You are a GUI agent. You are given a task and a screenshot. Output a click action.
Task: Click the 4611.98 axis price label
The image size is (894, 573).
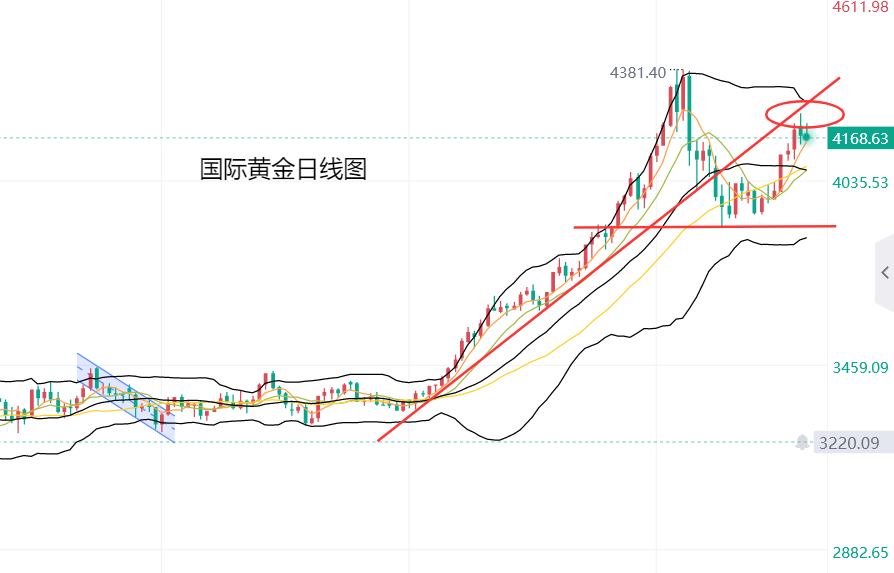(860, 8)
